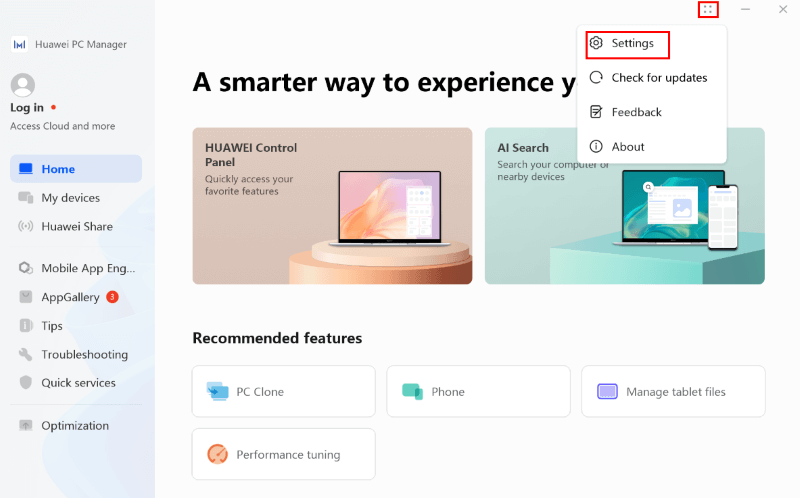Click the PC Clone feature button
The width and height of the screenshot is (800, 498).
coord(284,391)
